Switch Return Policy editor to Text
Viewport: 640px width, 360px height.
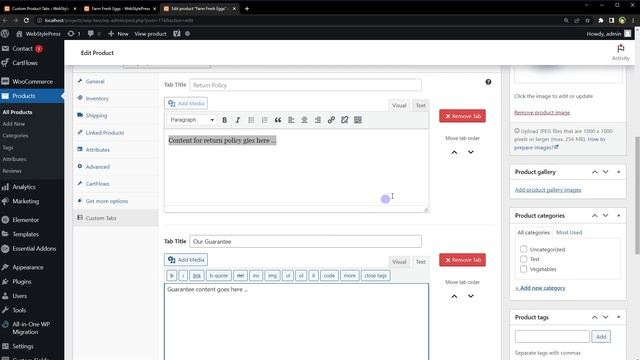pyautogui.click(x=420, y=105)
